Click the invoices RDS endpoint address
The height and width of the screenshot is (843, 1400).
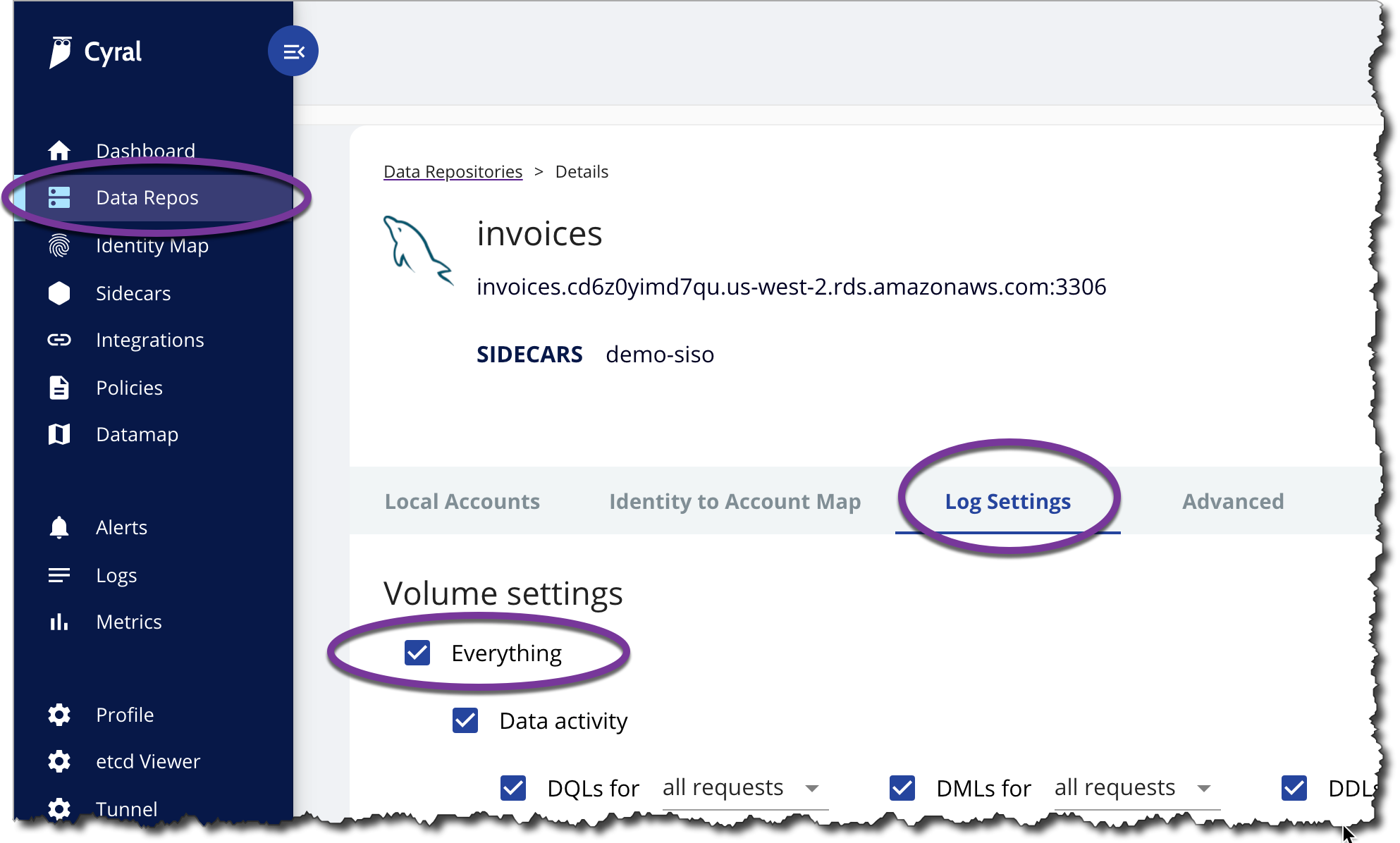(792, 287)
